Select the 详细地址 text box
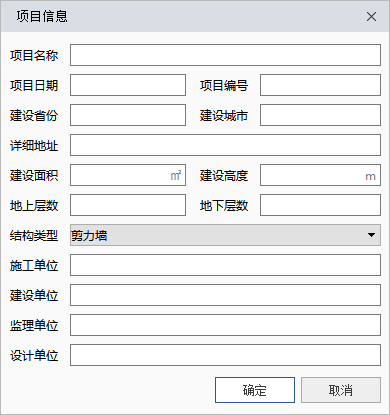This screenshot has width=390, height=415. 225,145
